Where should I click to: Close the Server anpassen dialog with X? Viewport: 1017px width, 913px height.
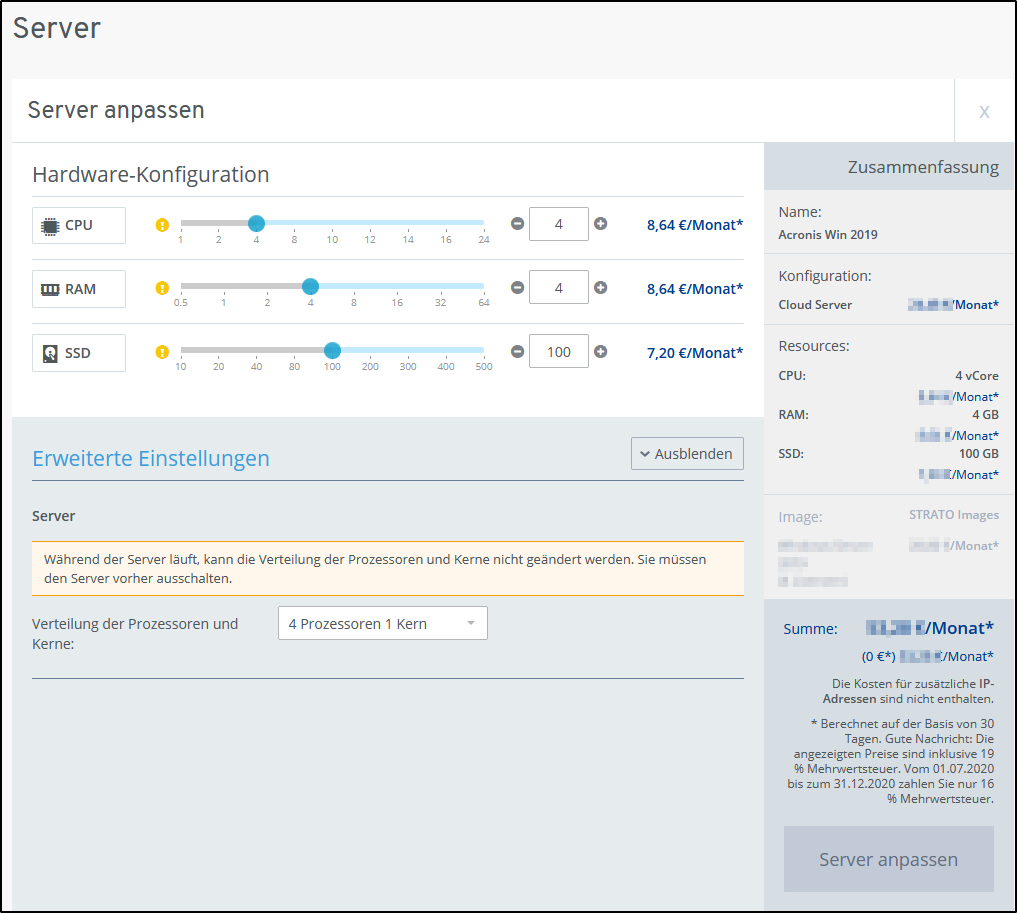pos(984,112)
